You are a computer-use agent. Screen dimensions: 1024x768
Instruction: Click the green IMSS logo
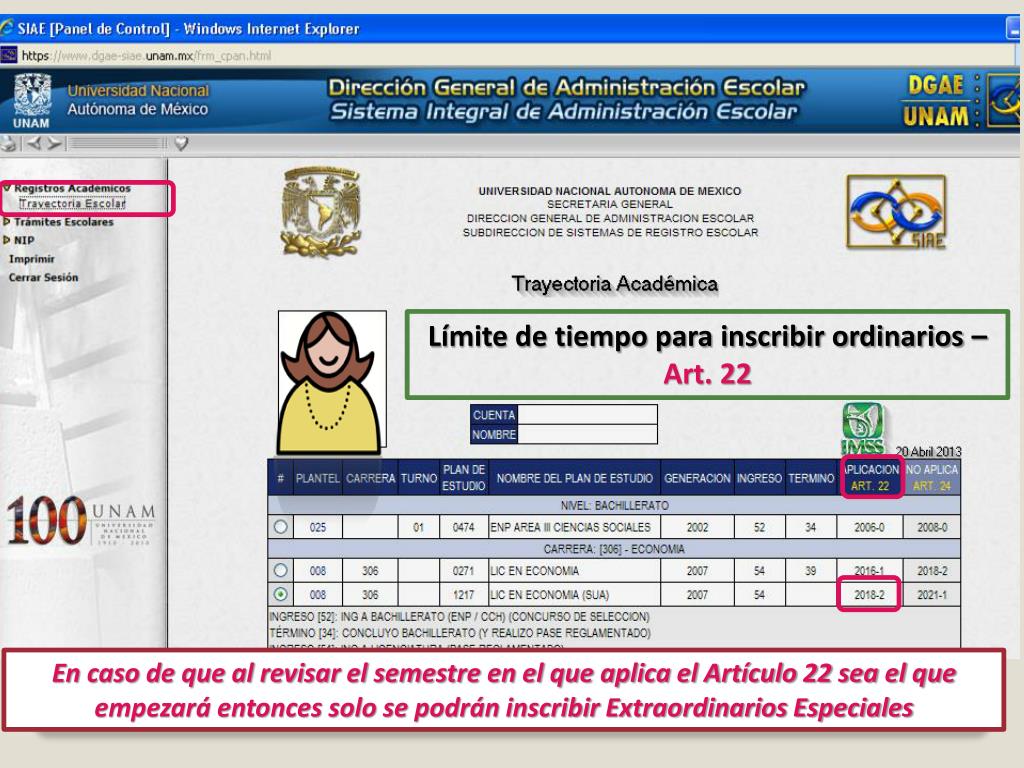863,428
